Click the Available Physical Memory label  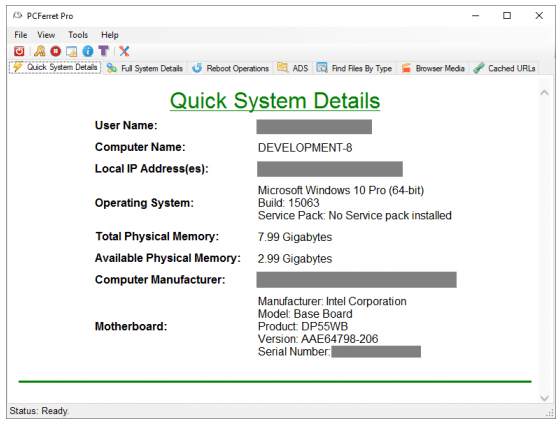168,258
